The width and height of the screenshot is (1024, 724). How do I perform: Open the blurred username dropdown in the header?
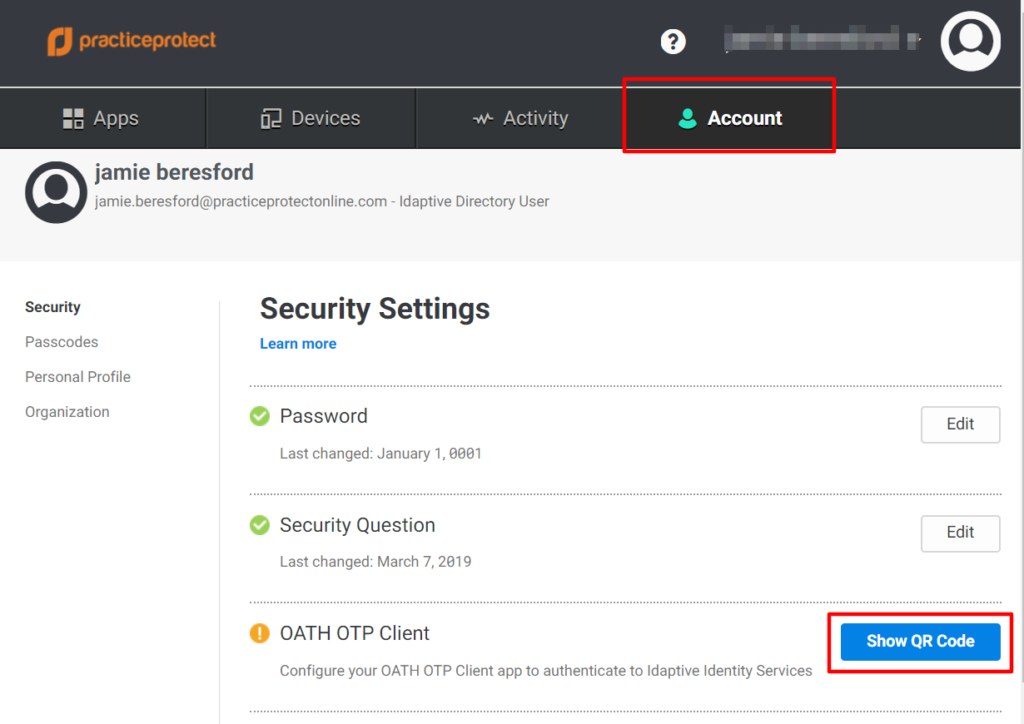click(x=823, y=39)
